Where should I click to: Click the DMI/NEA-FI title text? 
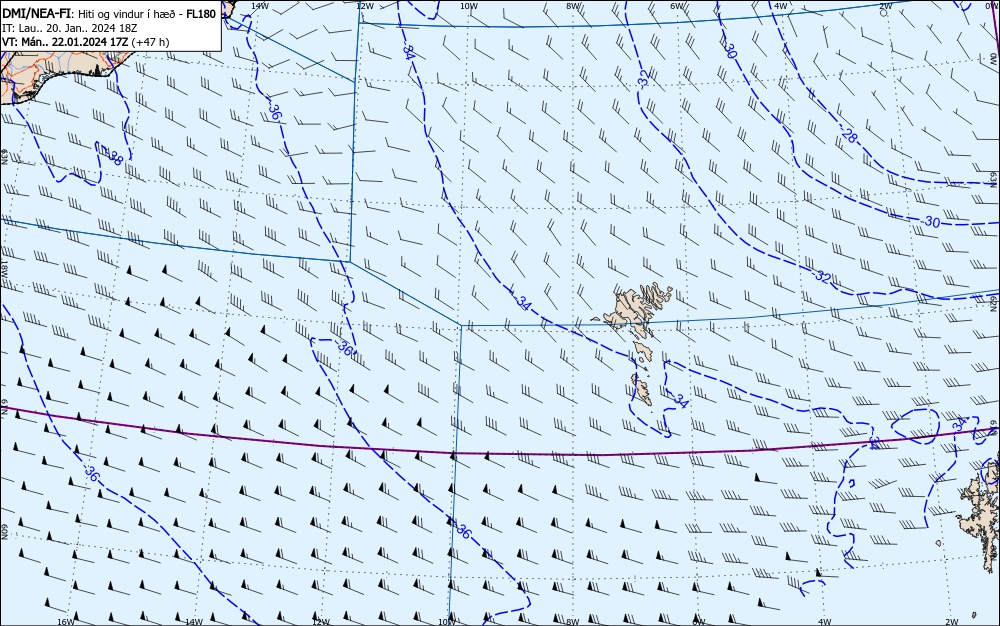coord(37,14)
